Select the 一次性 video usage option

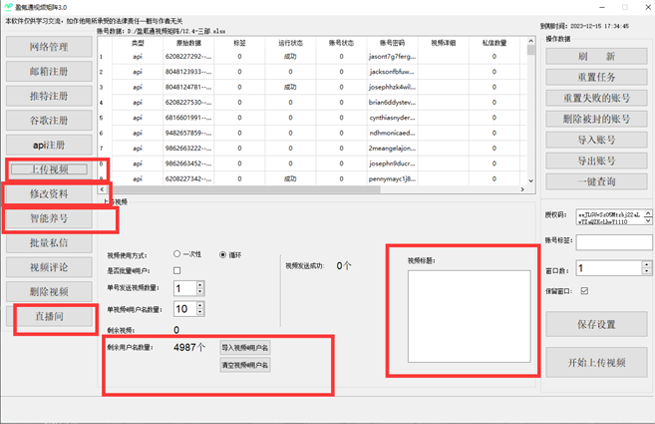178,253
